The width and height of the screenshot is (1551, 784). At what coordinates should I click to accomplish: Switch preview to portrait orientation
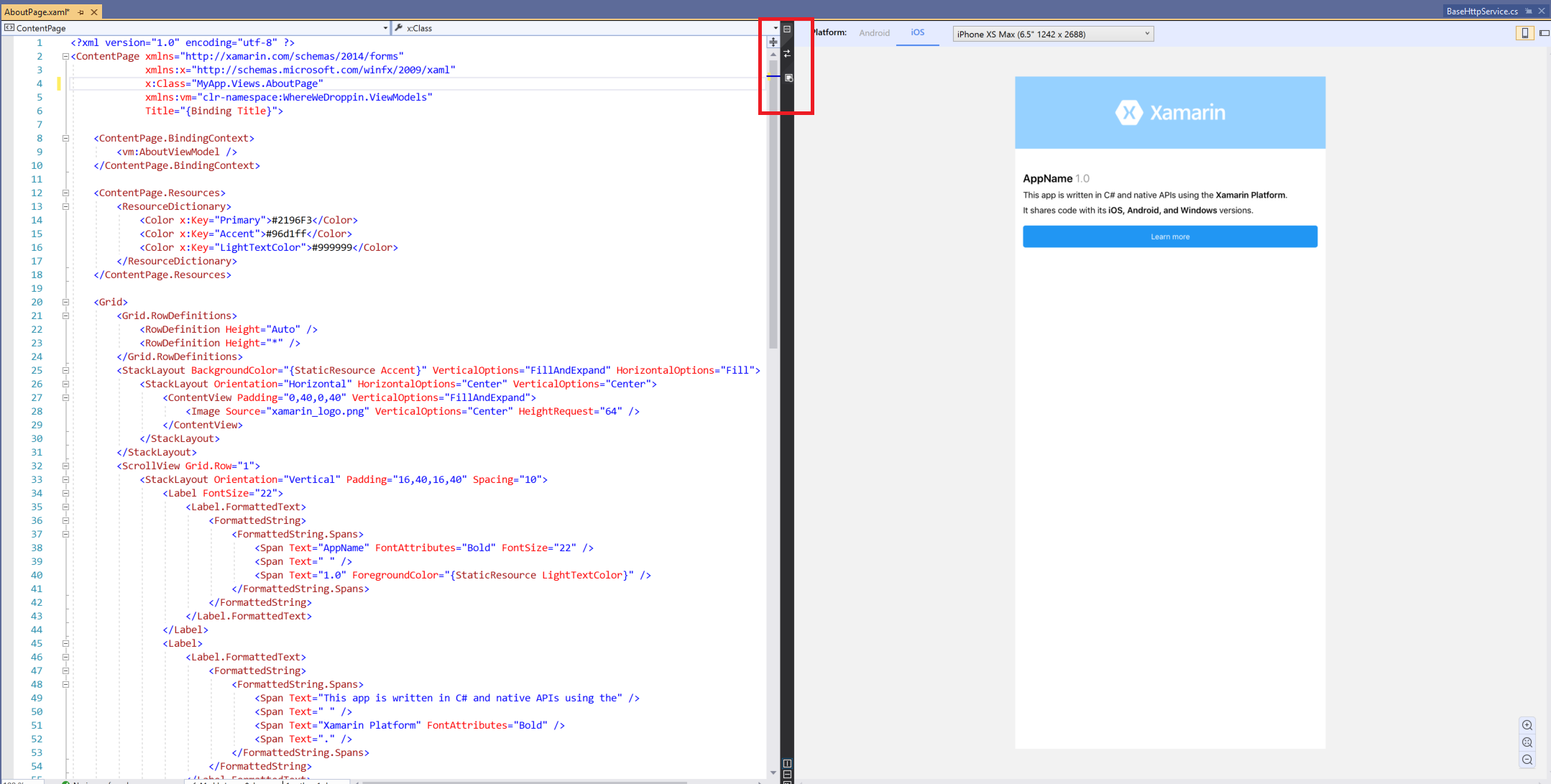pos(1524,33)
